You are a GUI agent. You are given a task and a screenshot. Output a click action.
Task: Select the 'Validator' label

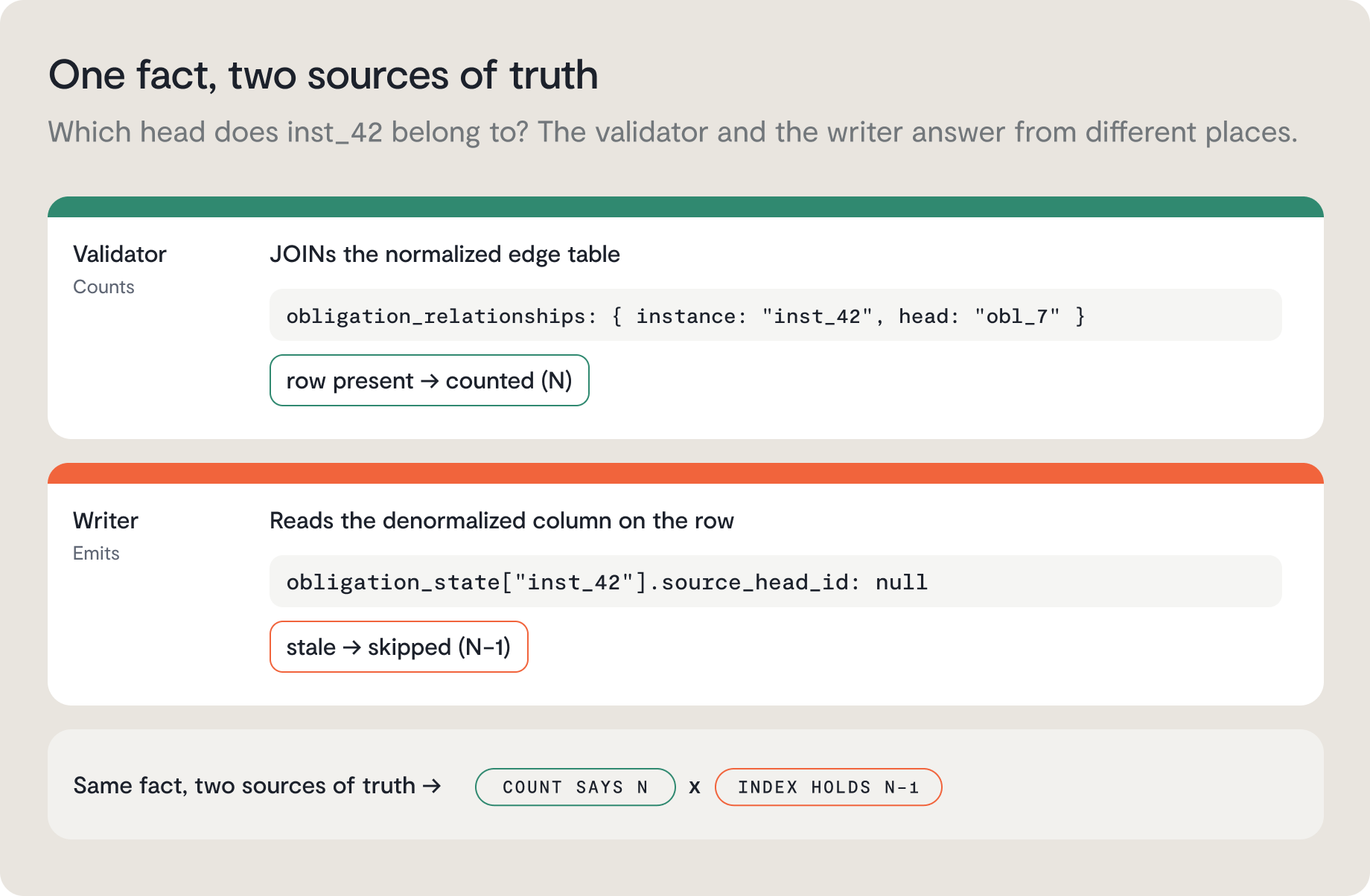[x=120, y=255]
